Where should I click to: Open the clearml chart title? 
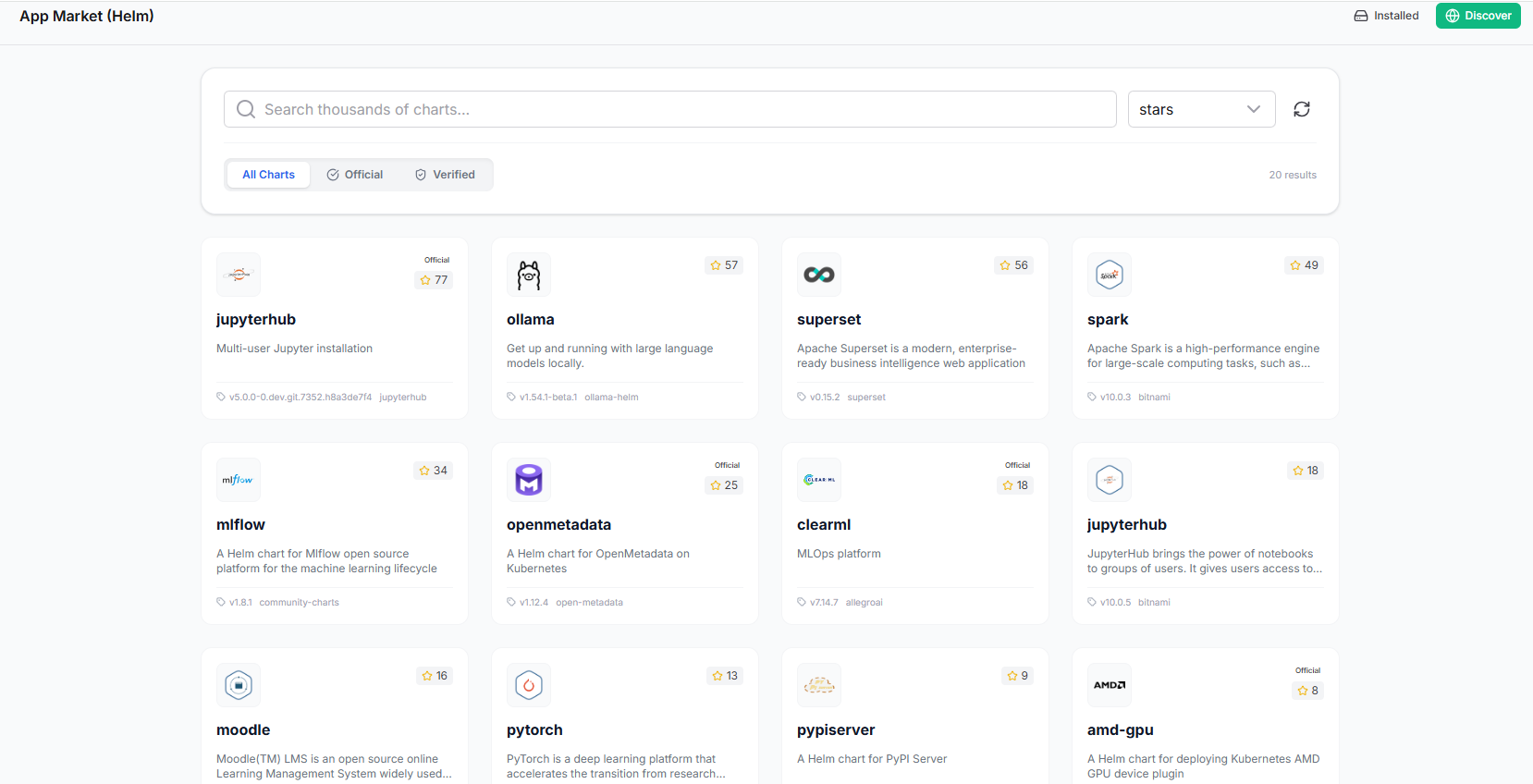pyautogui.click(x=824, y=525)
